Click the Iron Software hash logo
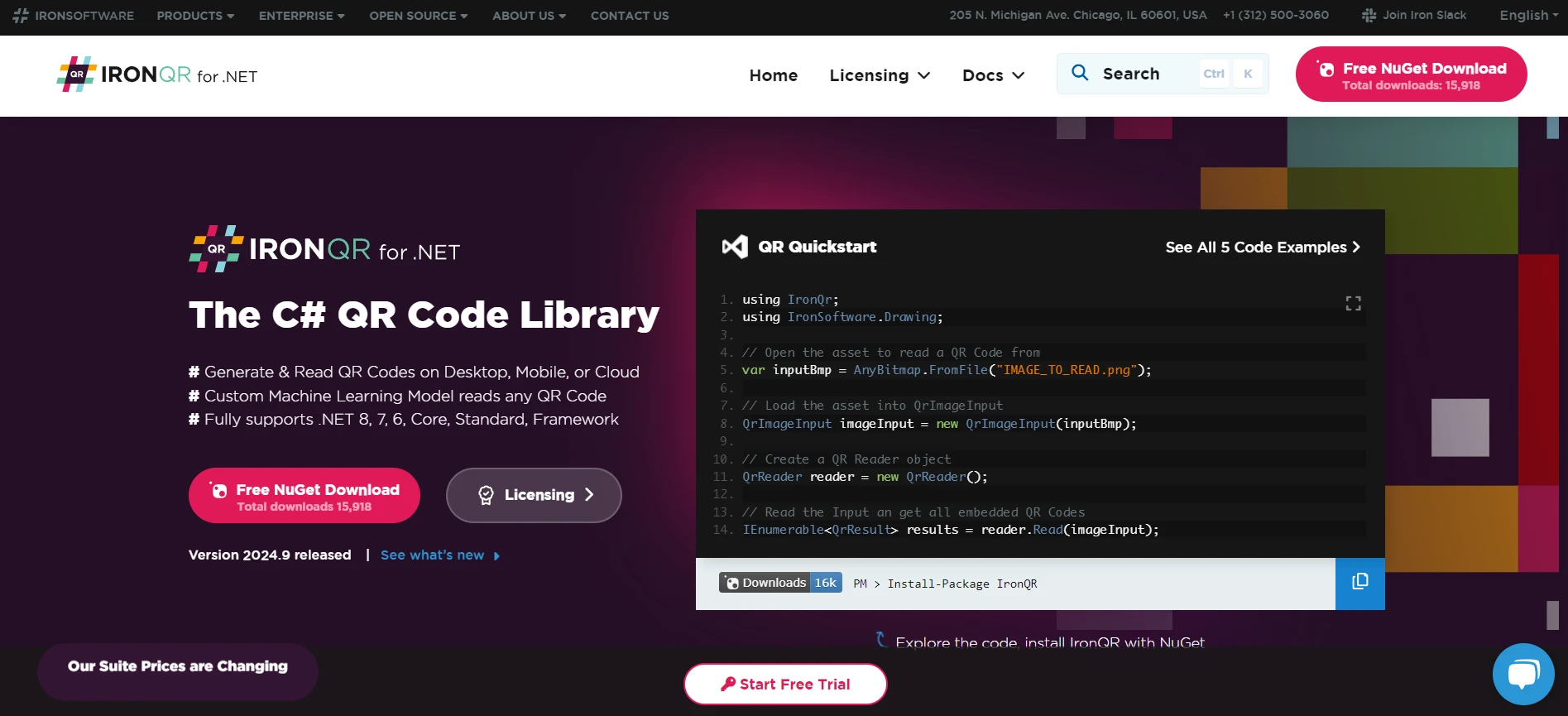This screenshot has width=1568, height=716. pyautogui.click(x=21, y=16)
